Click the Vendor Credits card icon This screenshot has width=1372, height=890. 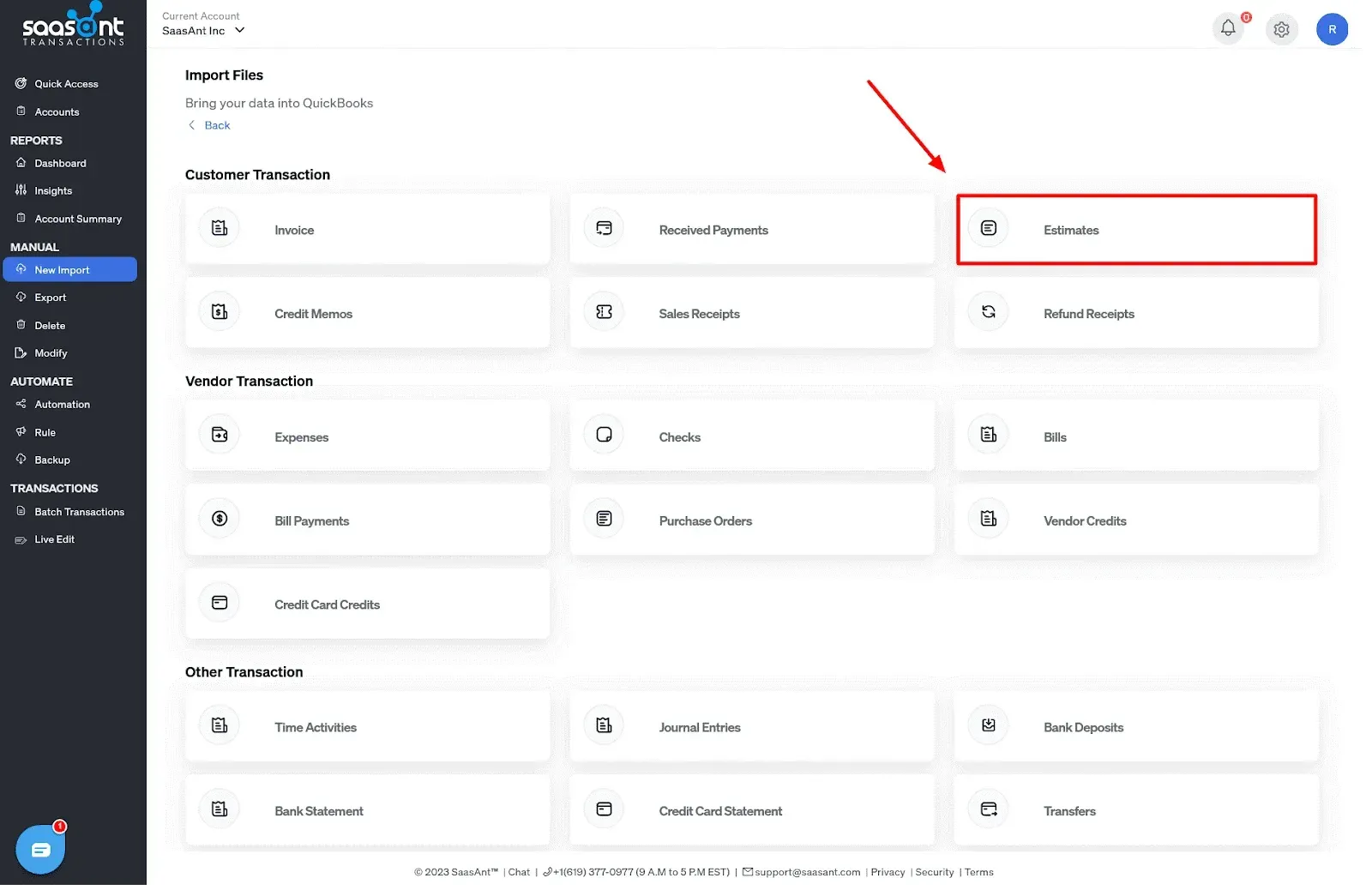click(988, 519)
